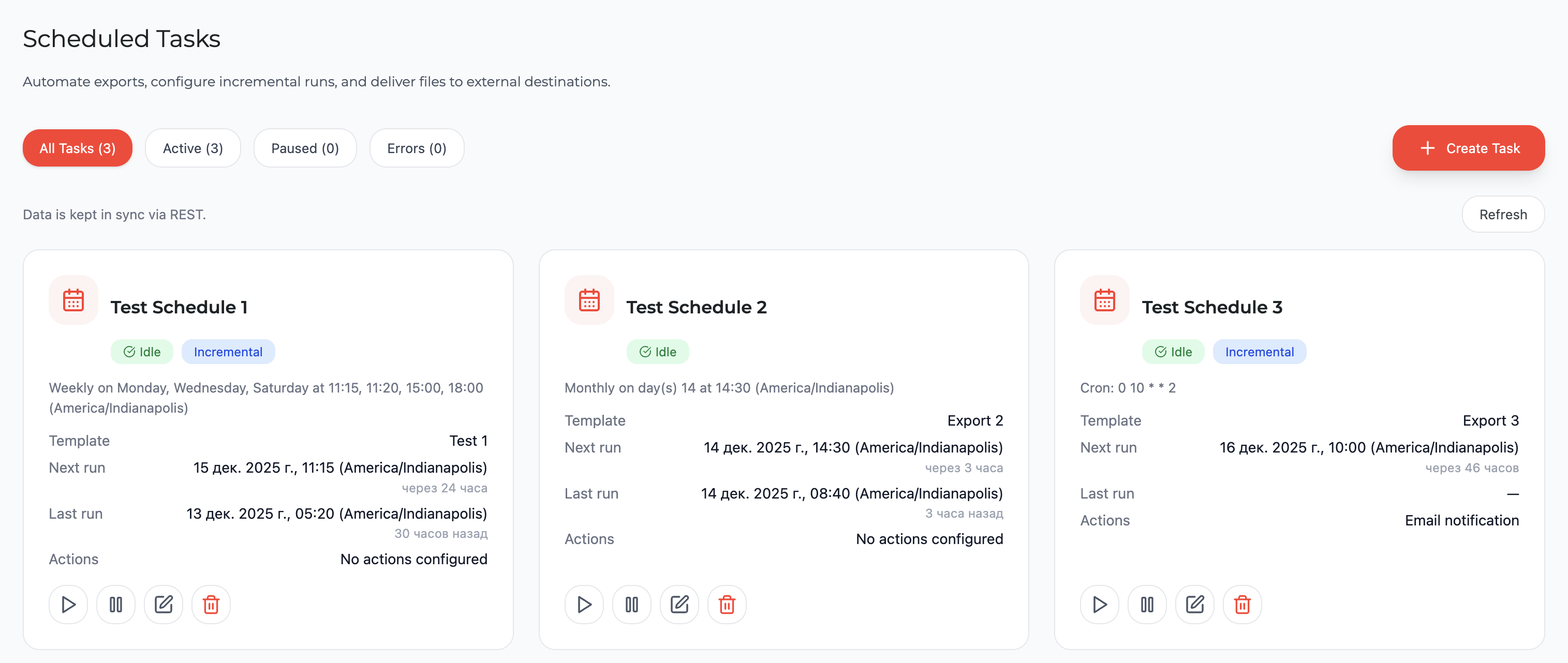The height and width of the screenshot is (663, 1568).
Task: Run Test Schedule 1 immediately
Action: 68,604
